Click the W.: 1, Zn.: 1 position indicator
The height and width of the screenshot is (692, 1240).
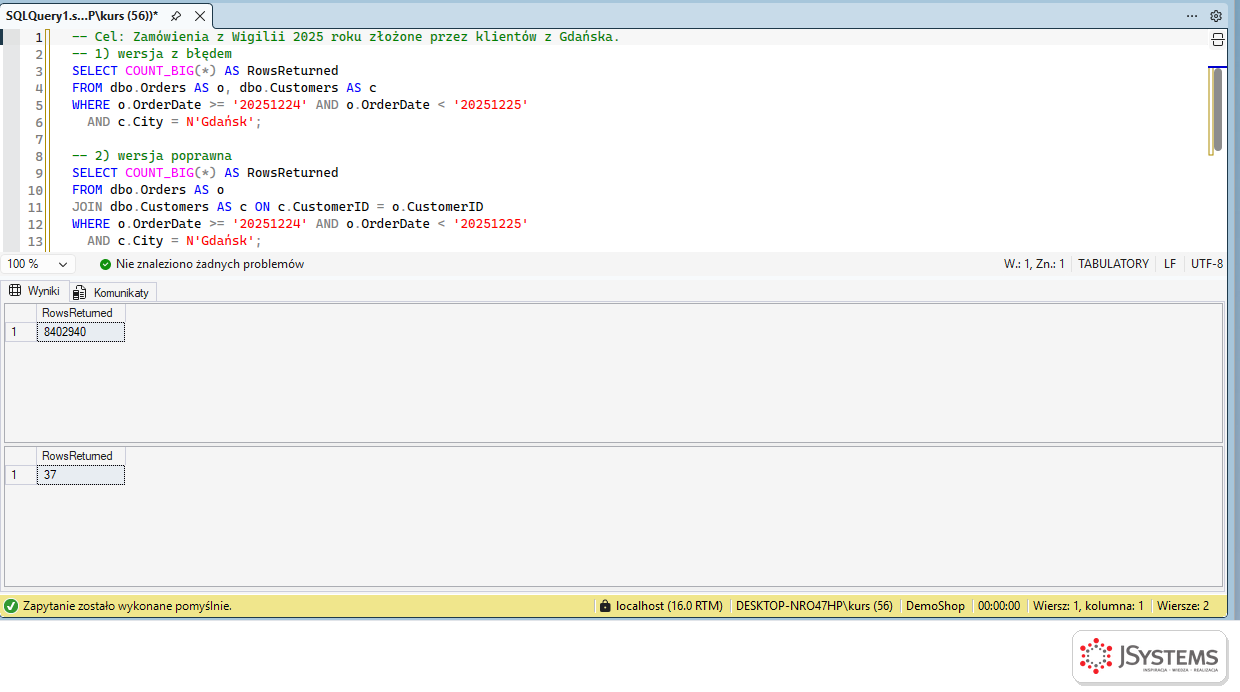pyautogui.click(x=1034, y=264)
